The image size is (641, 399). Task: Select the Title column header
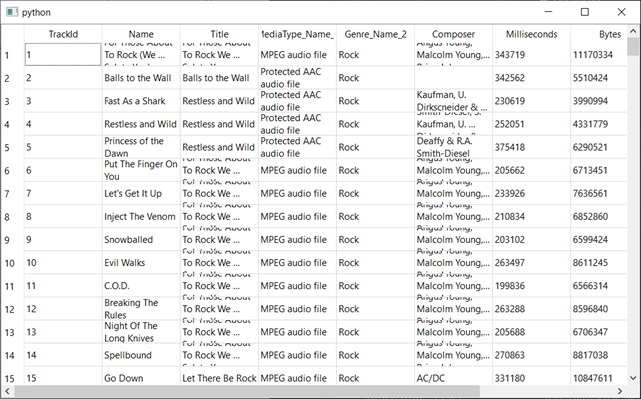click(x=219, y=34)
